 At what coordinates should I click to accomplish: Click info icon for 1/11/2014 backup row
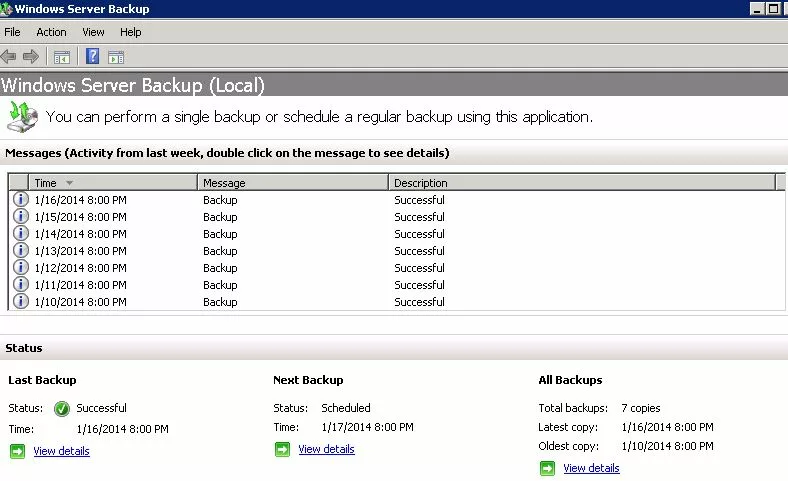pos(21,284)
